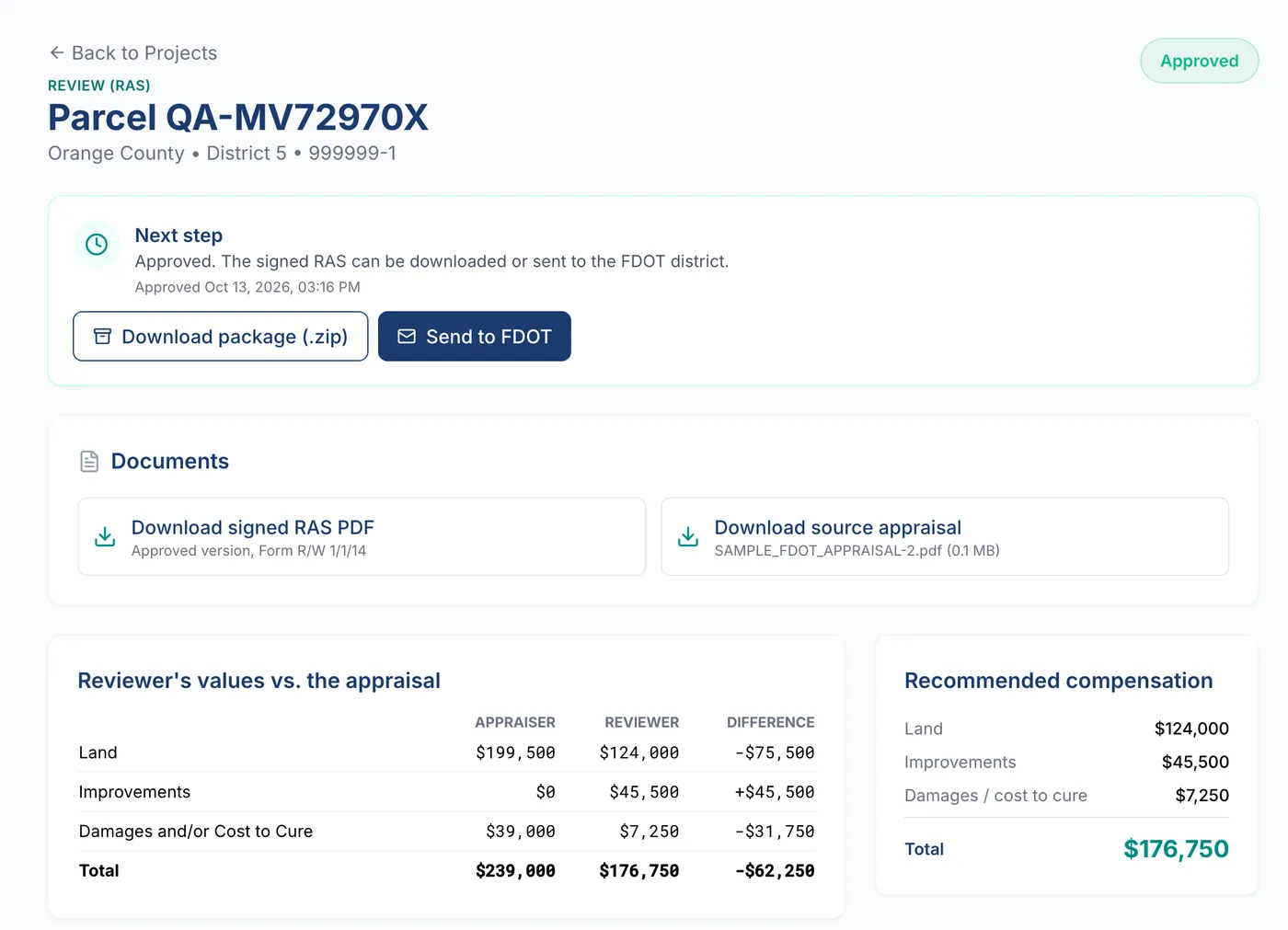This screenshot has height=930, width=1288.
Task: Click the clock icon beside Next step
Action: pos(97,244)
